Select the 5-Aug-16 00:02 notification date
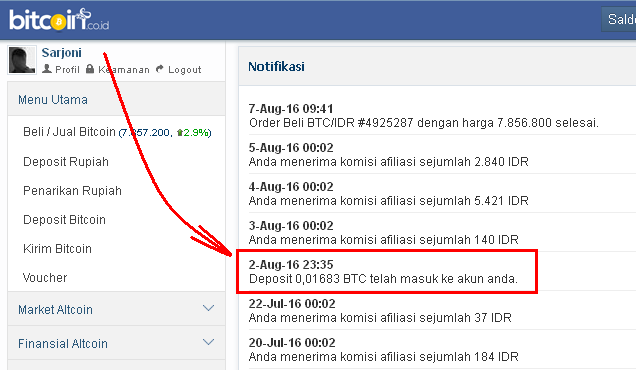Image resolution: width=636 pixels, height=370 pixels. pyautogui.click(x=291, y=148)
